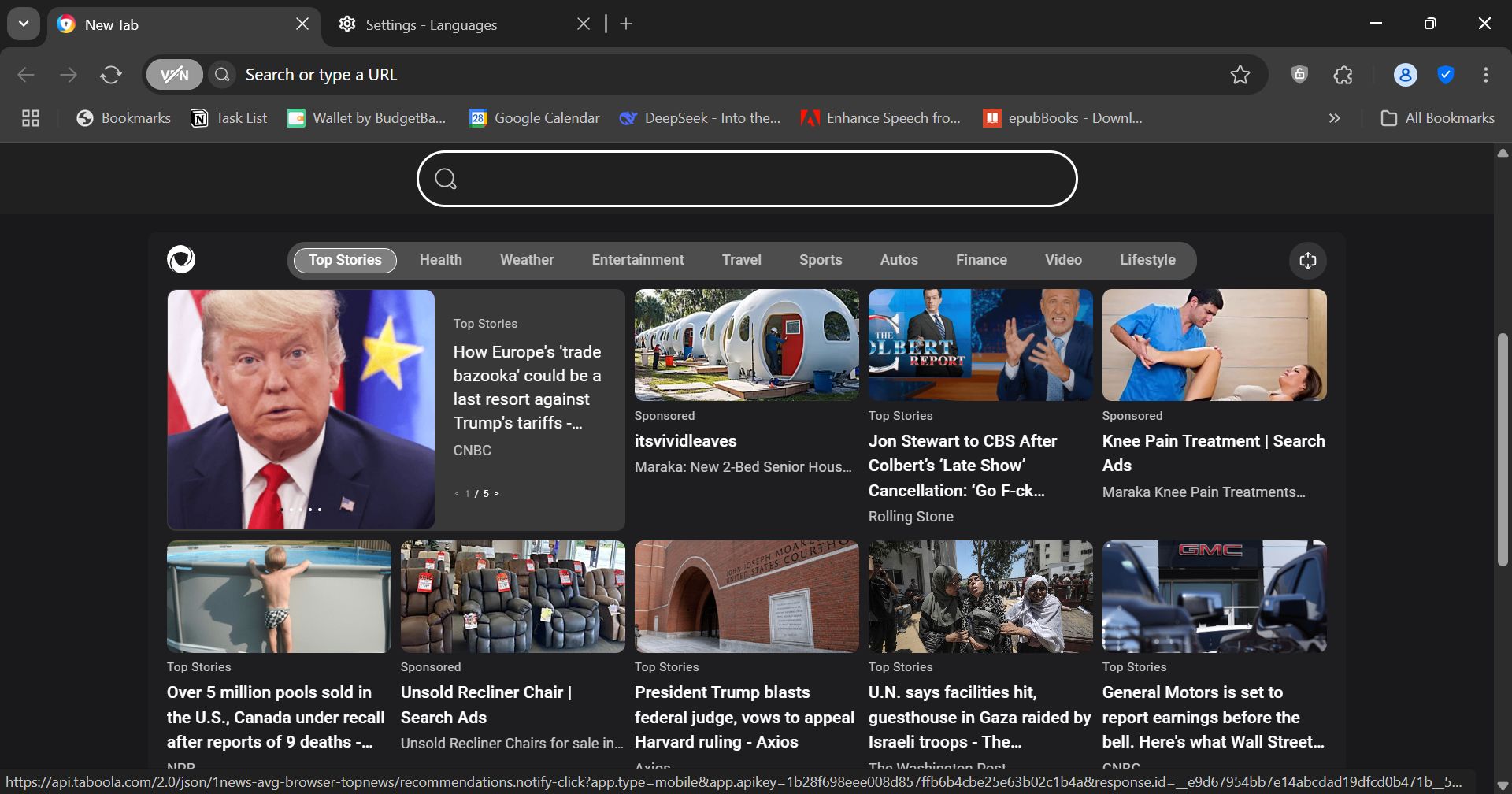Click the page vertical scrollbar thumb
Screen dimensions: 1512x794
(x=1503, y=449)
